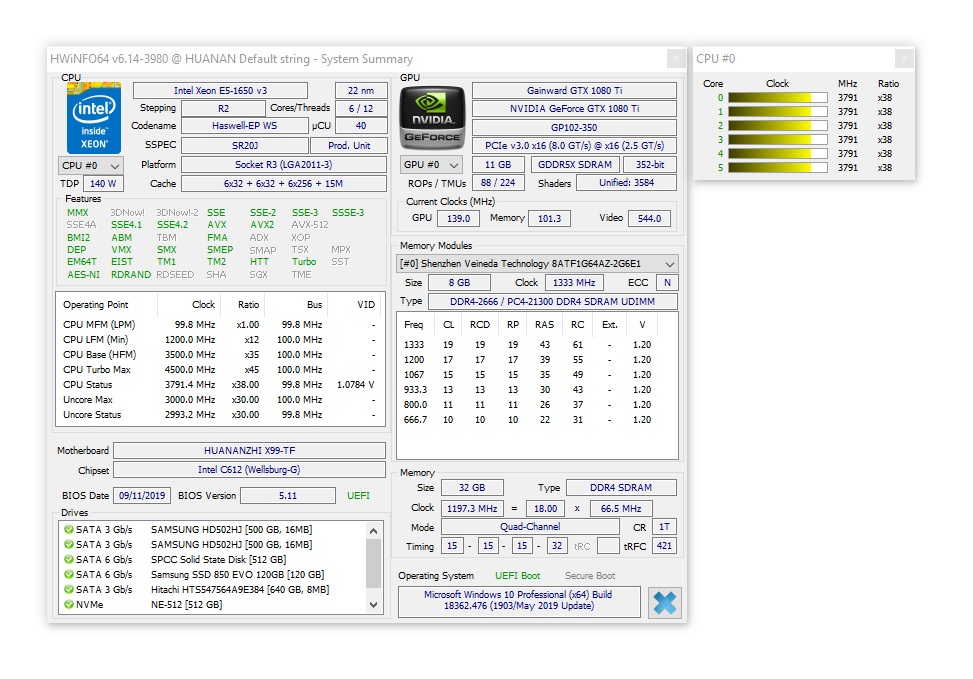Click the memory clock 1197.3 MHz field
The image size is (973, 679).
pyautogui.click(x=472, y=508)
